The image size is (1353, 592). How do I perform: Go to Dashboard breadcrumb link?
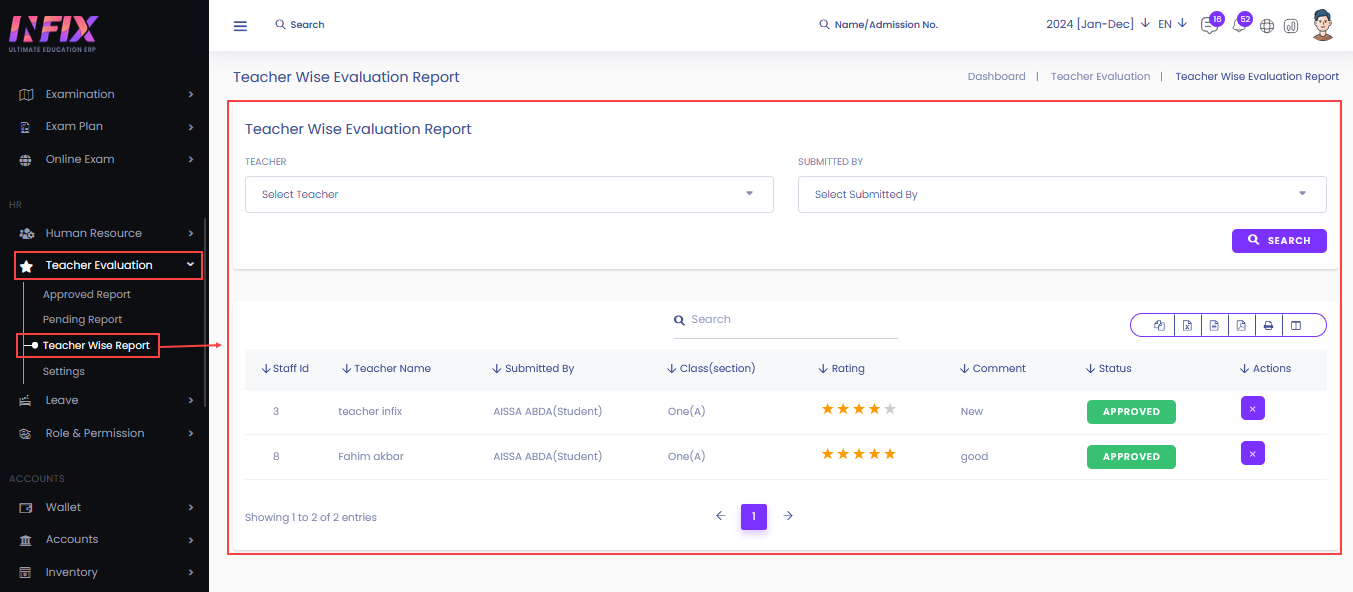(996, 76)
